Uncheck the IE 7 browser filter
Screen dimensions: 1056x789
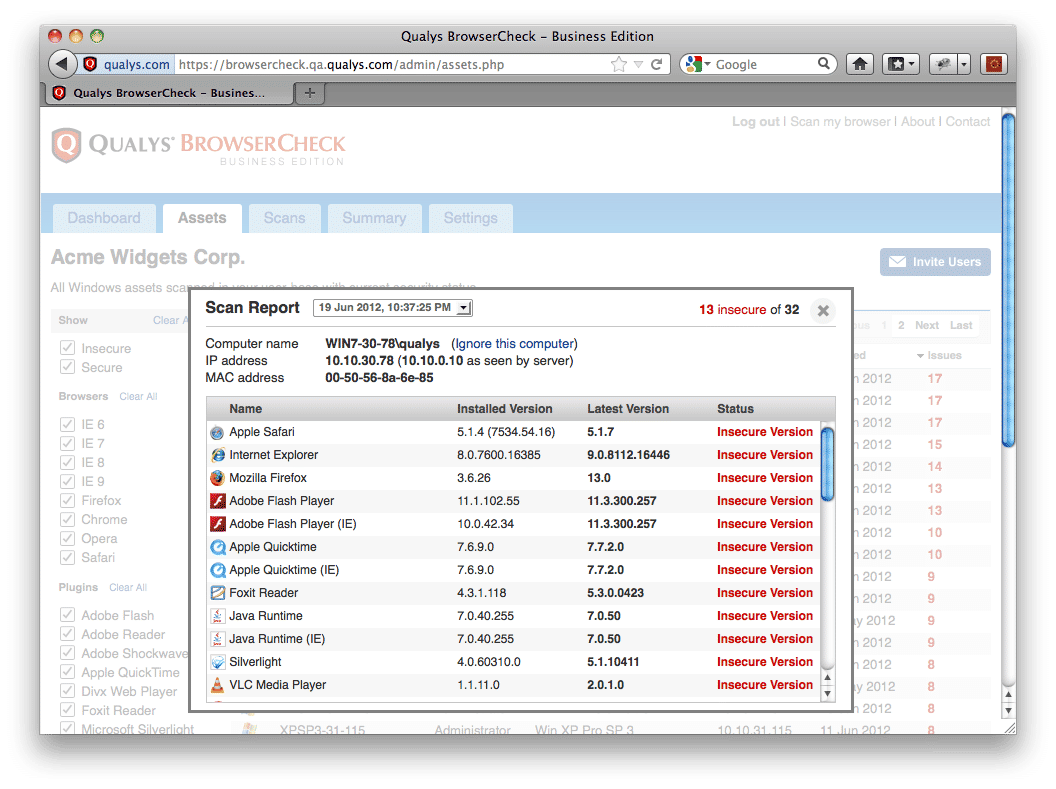coord(67,442)
